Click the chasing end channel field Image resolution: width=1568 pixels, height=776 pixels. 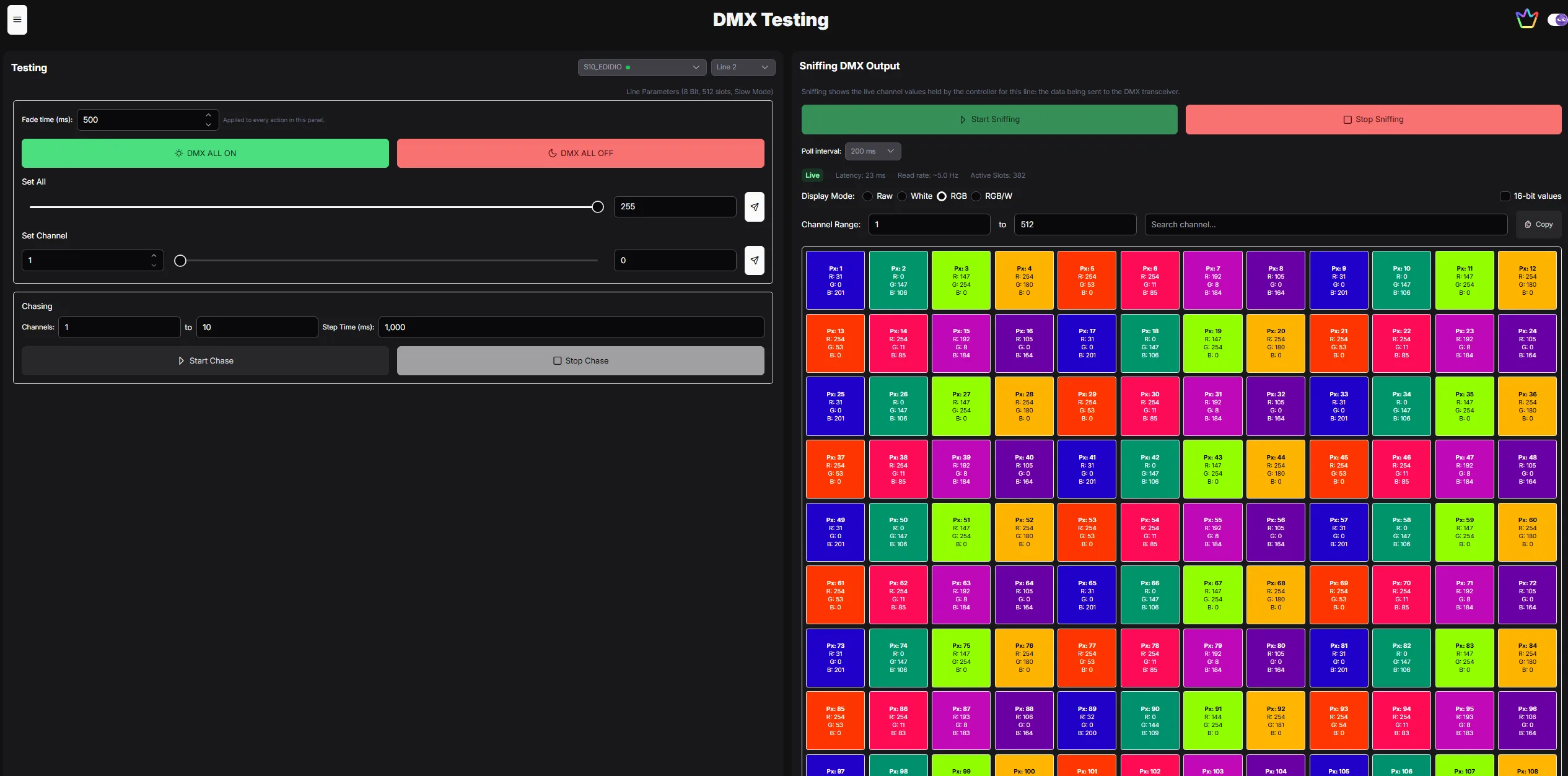coord(257,328)
